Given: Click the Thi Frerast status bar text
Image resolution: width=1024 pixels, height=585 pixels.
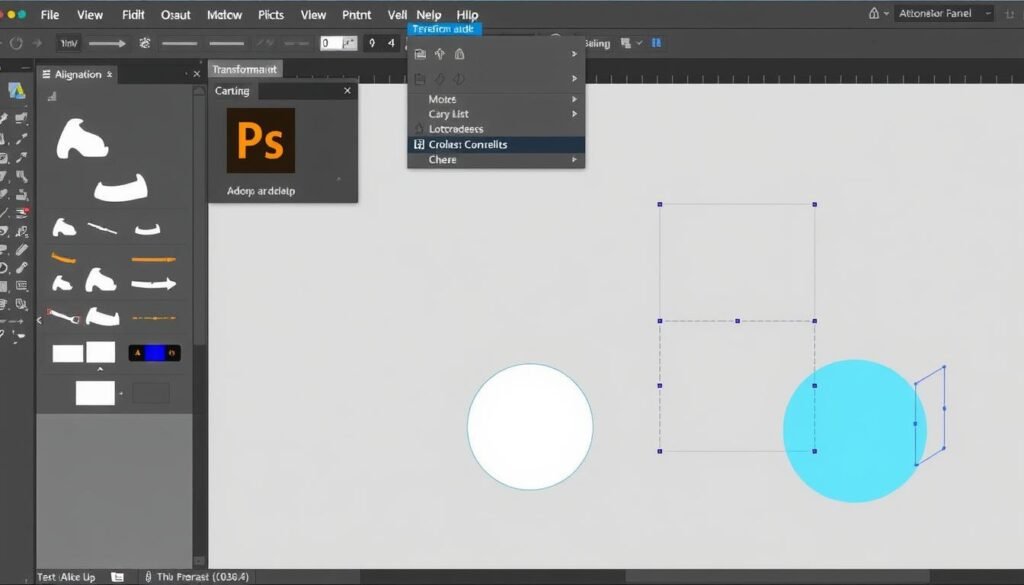Looking at the screenshot, I should [202, 577].
